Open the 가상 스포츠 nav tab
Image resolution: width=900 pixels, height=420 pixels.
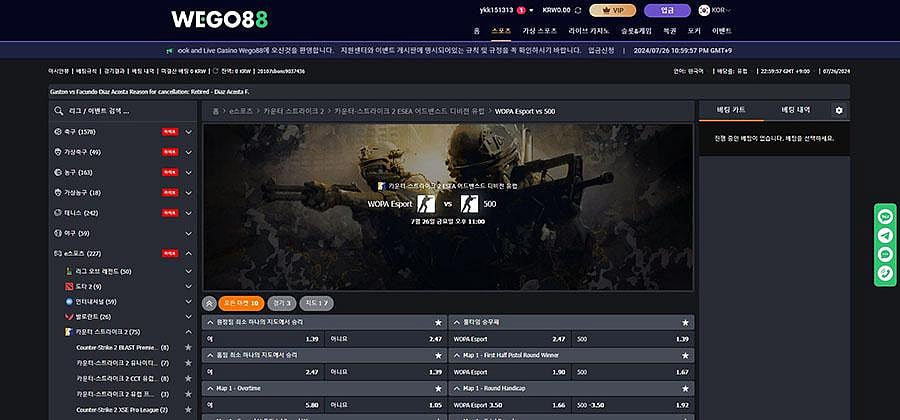[540, 31]
